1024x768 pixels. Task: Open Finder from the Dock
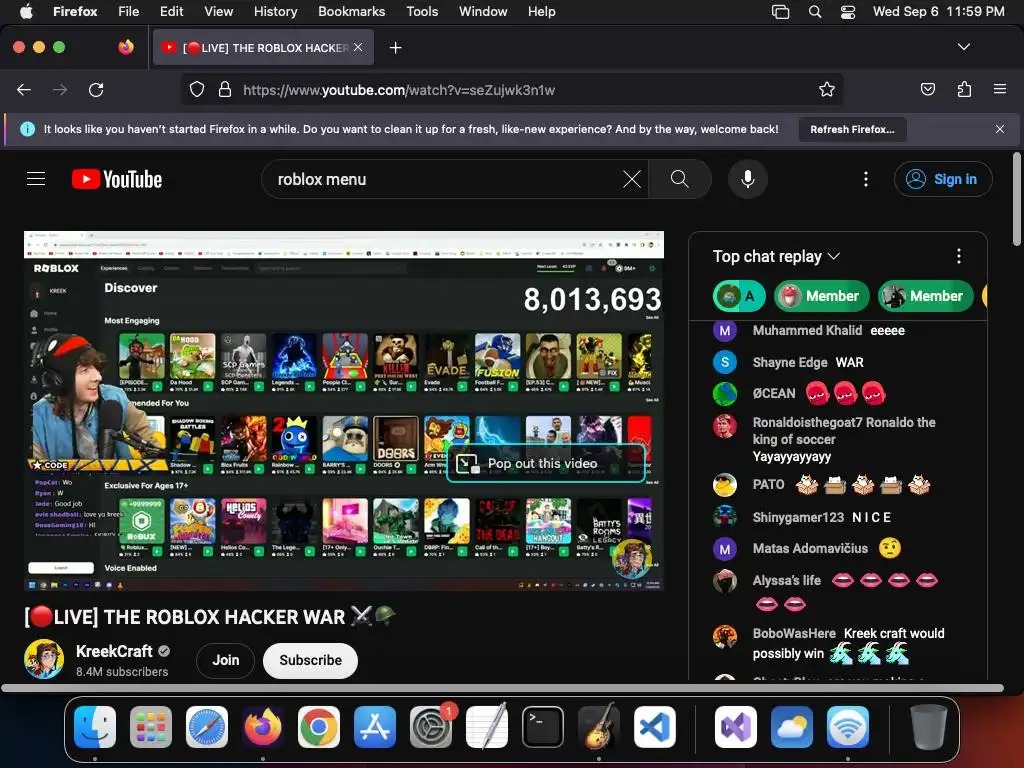[x=95, y=727]
